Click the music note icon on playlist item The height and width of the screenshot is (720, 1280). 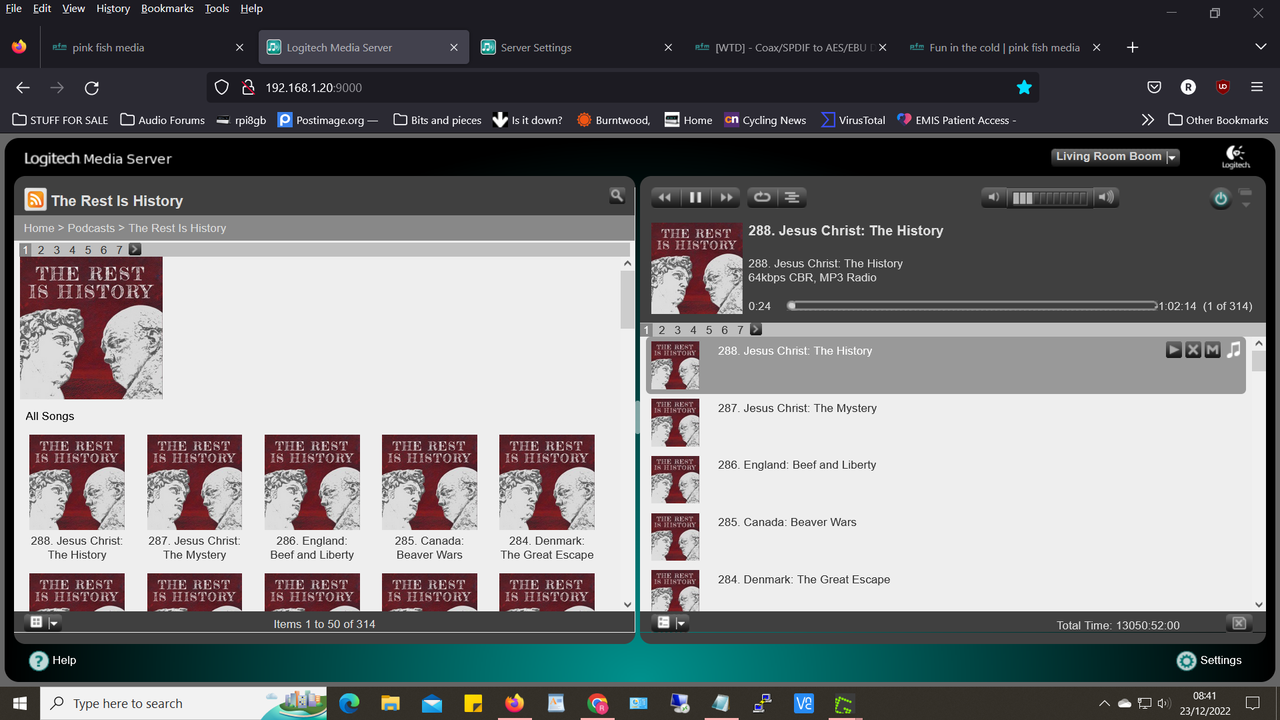1234,350
